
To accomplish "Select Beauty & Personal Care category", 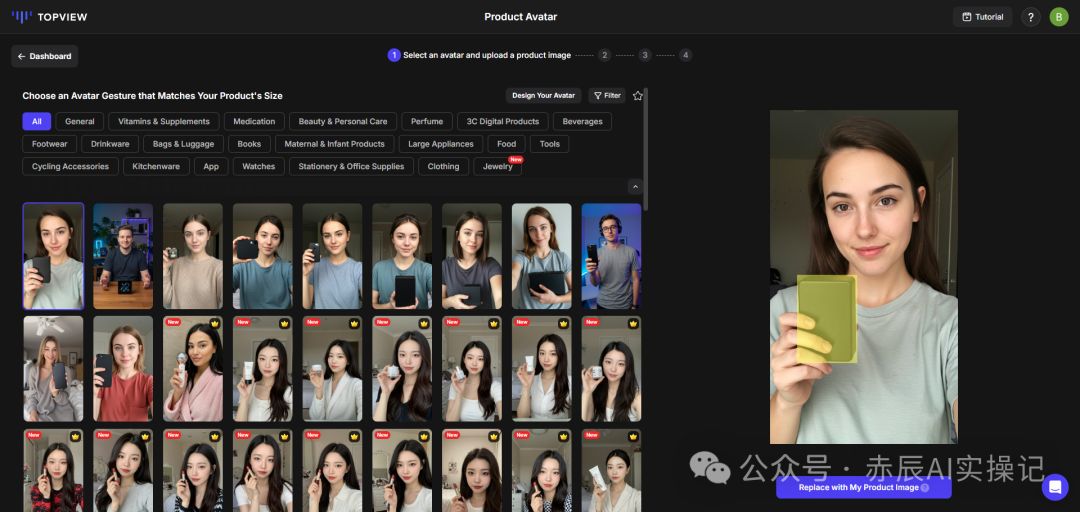I will [x=343, y=121].
